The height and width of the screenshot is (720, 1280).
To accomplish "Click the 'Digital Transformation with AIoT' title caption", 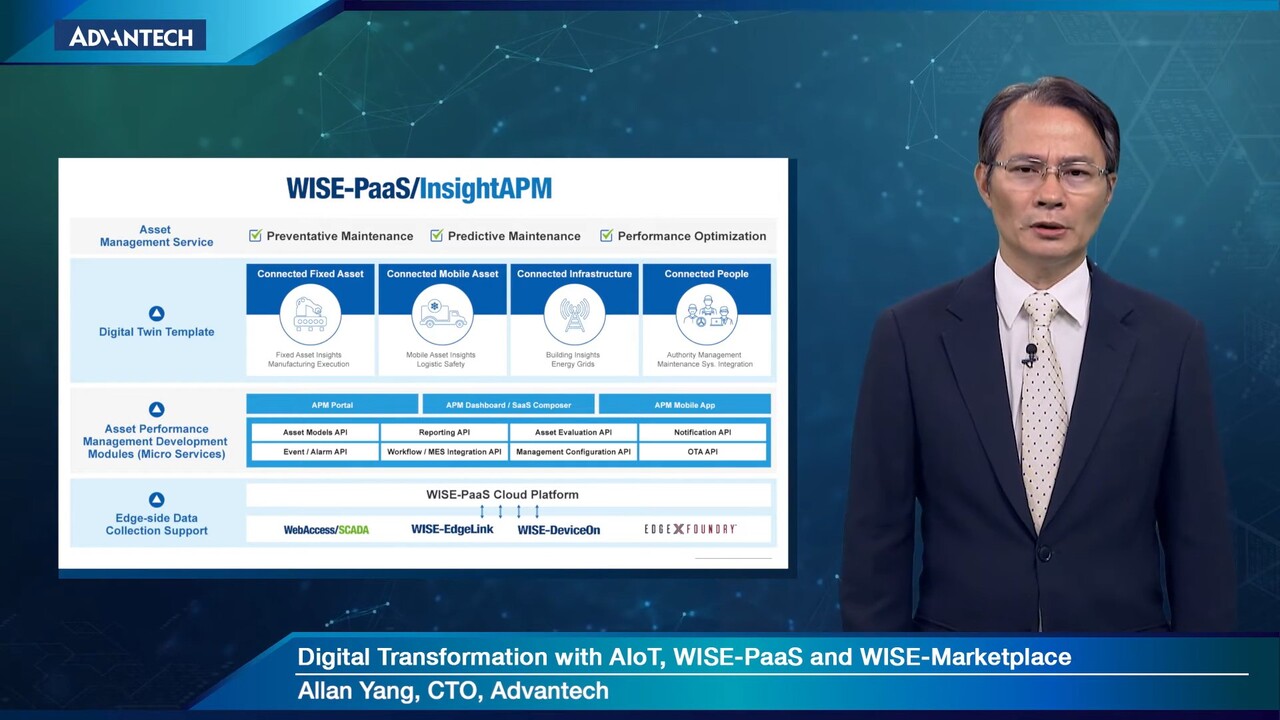I will click(x=684, y=657).
